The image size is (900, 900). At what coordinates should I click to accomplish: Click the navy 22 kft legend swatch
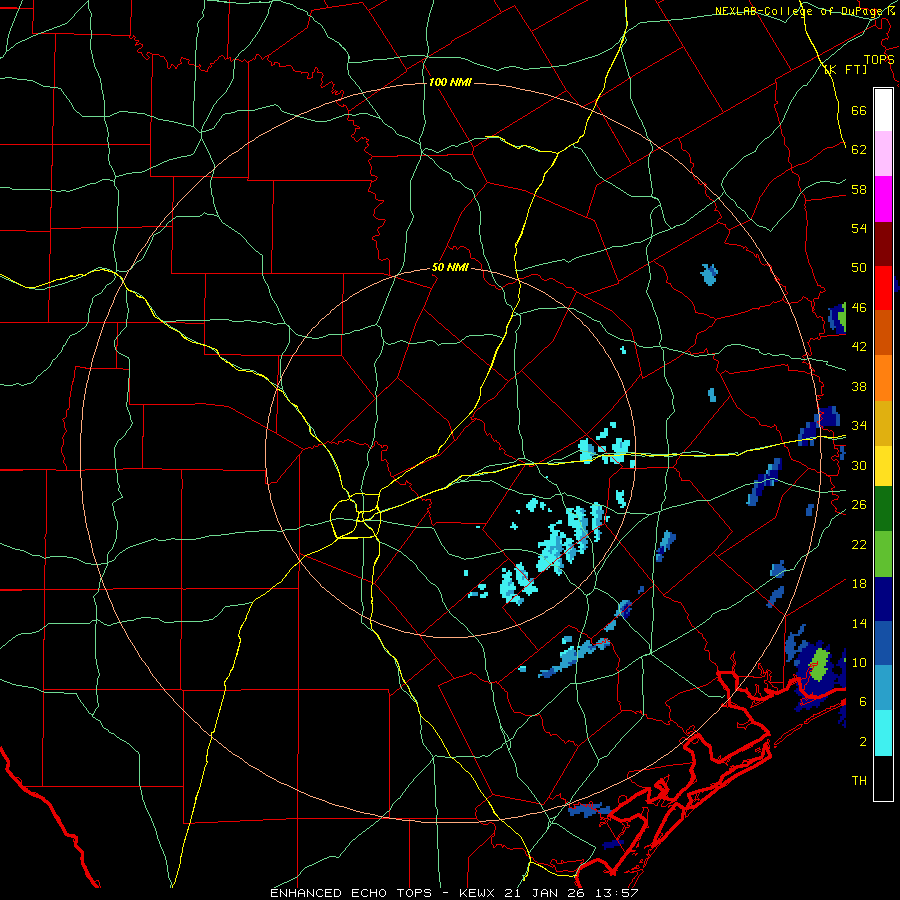(883, 599)
